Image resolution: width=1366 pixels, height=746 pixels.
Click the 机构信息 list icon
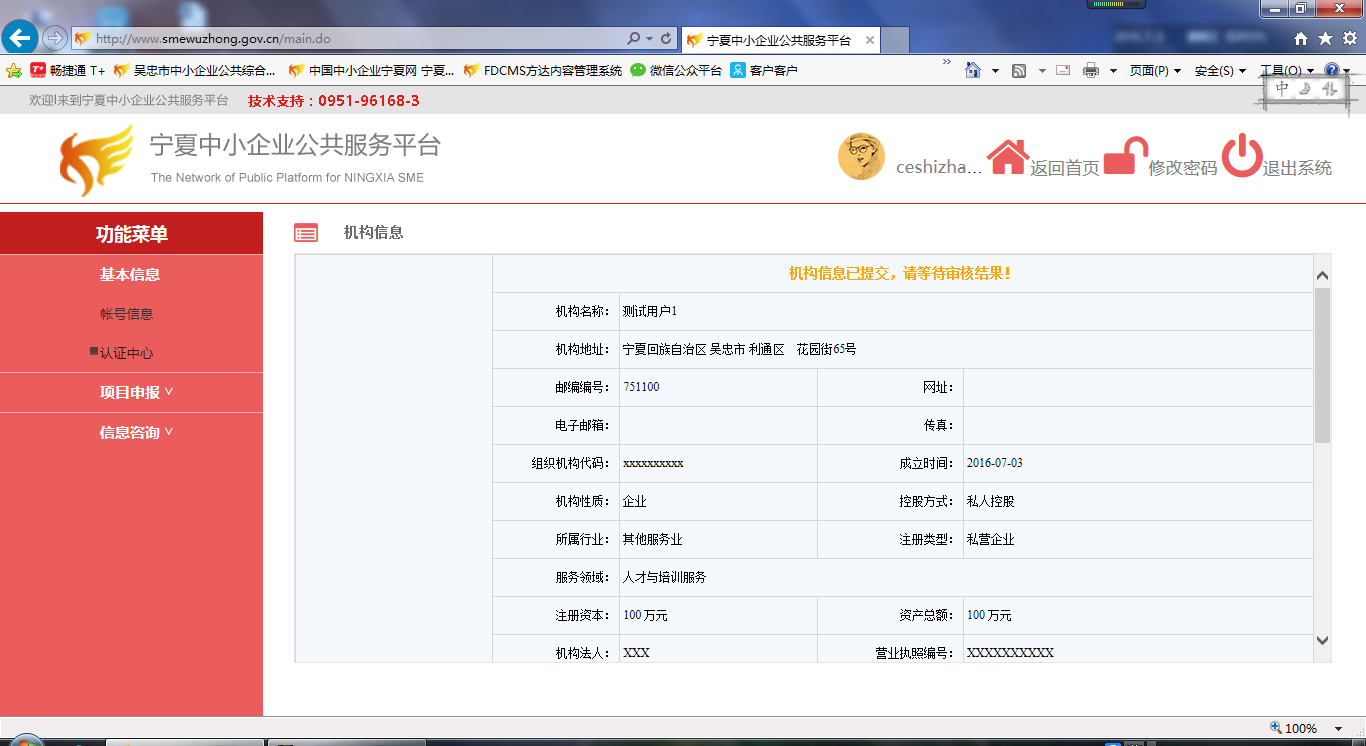(306, 233)
